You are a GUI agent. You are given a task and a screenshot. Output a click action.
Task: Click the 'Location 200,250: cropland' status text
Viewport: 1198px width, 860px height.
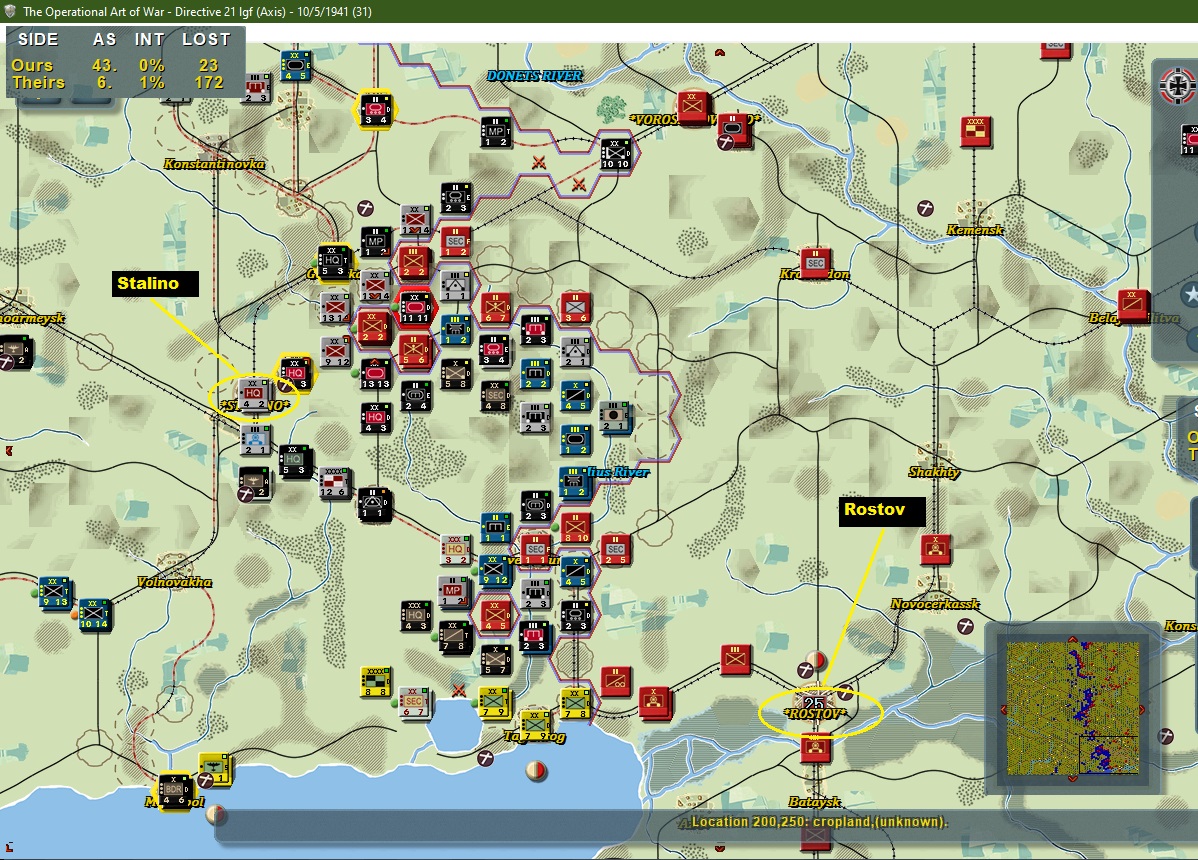click(x=819, y=822)
